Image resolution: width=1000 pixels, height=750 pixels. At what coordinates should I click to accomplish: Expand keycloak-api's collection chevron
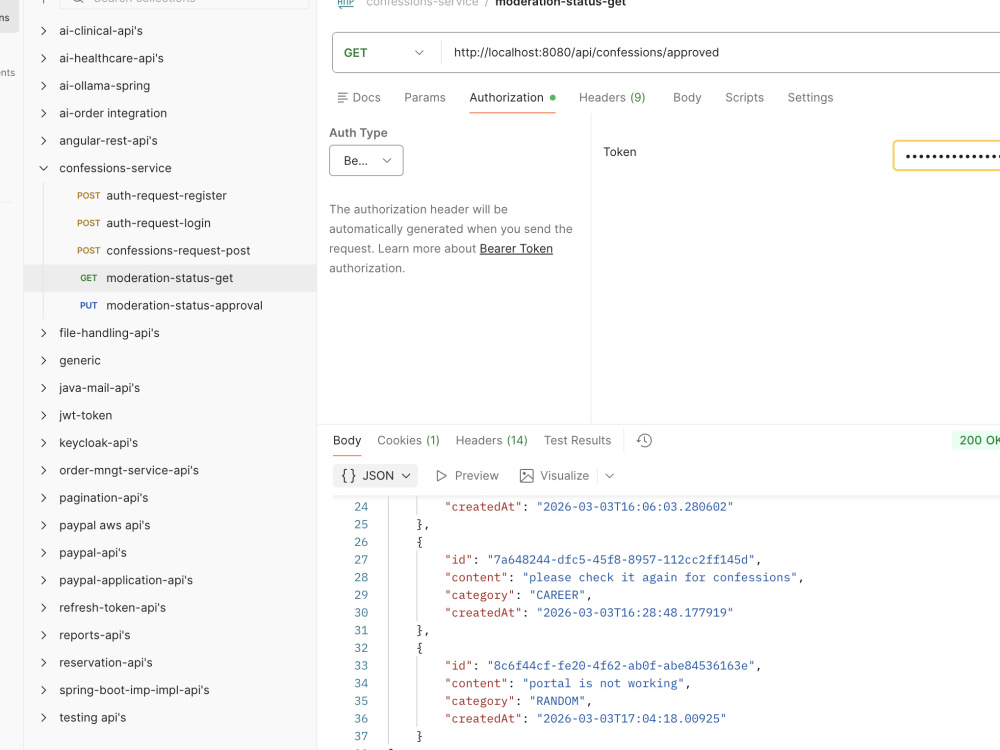coord(43,443)
